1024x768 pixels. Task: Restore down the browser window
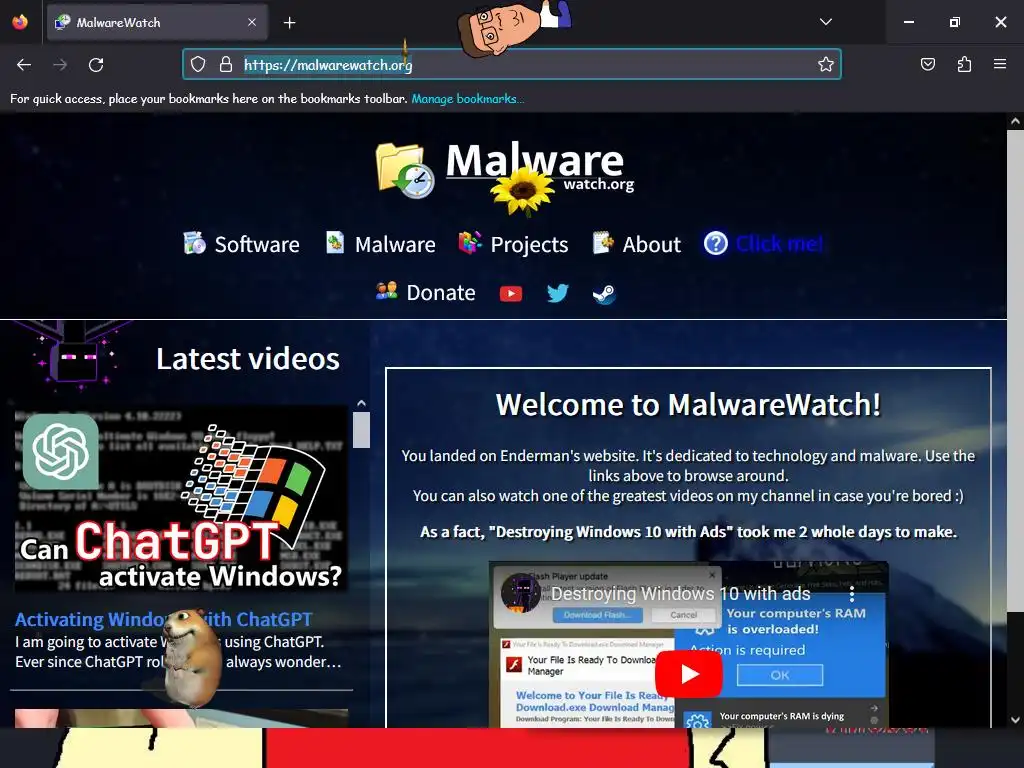[x=954, y=22]
